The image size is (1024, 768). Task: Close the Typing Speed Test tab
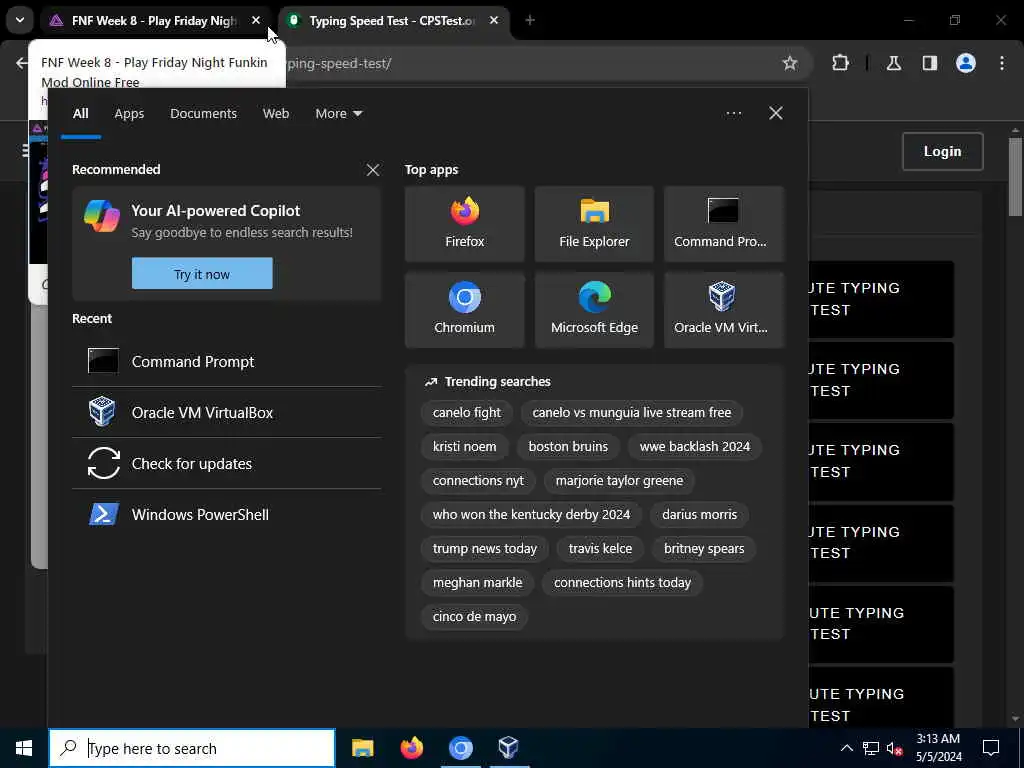pyautogui.click(x=494, y=20)
